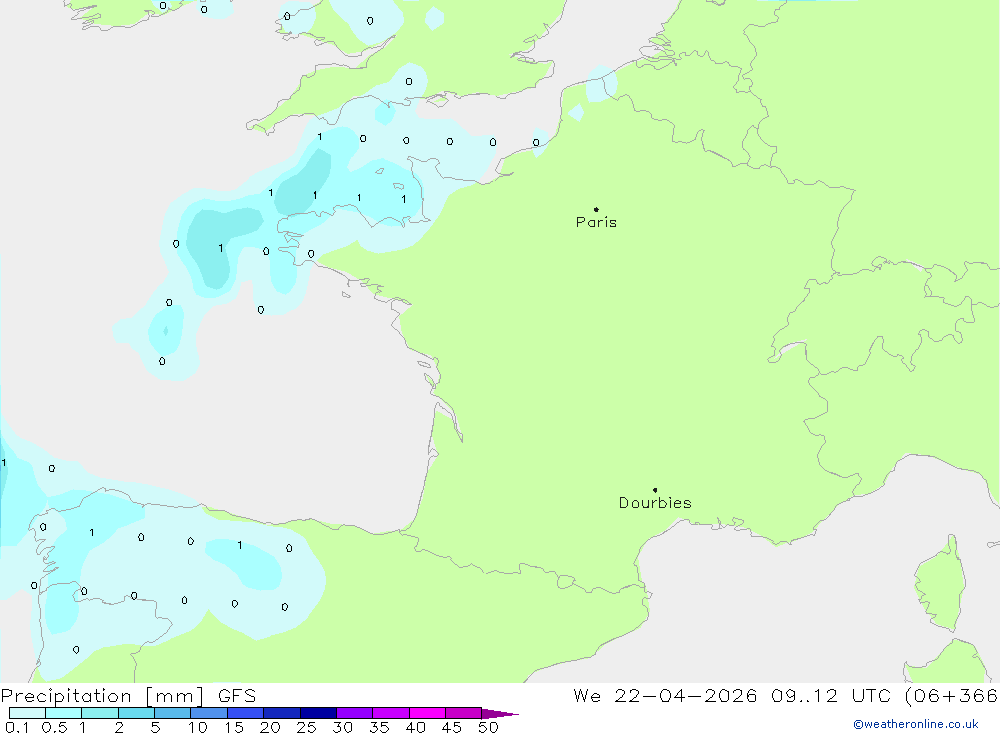Image resolution: width=1000 pixels, height=733 pixels.
Task: Click the legend value '0.1'
Action: click(17, 727)
